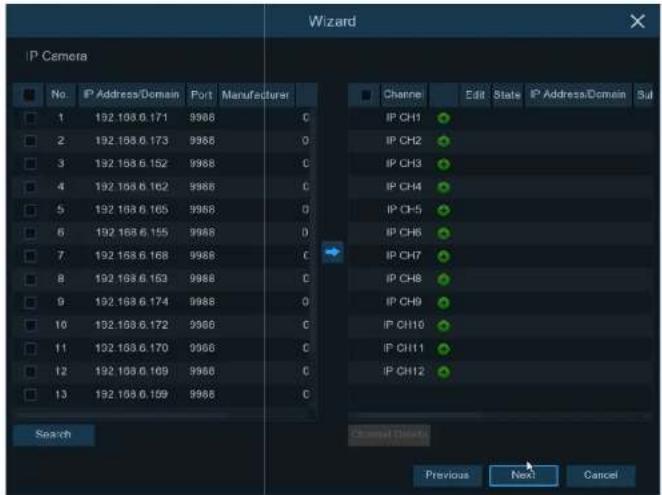662x495 pixels.
Task: Tick the checkbox for camera 192.168.6.169
Action: [x=30, y=371]
